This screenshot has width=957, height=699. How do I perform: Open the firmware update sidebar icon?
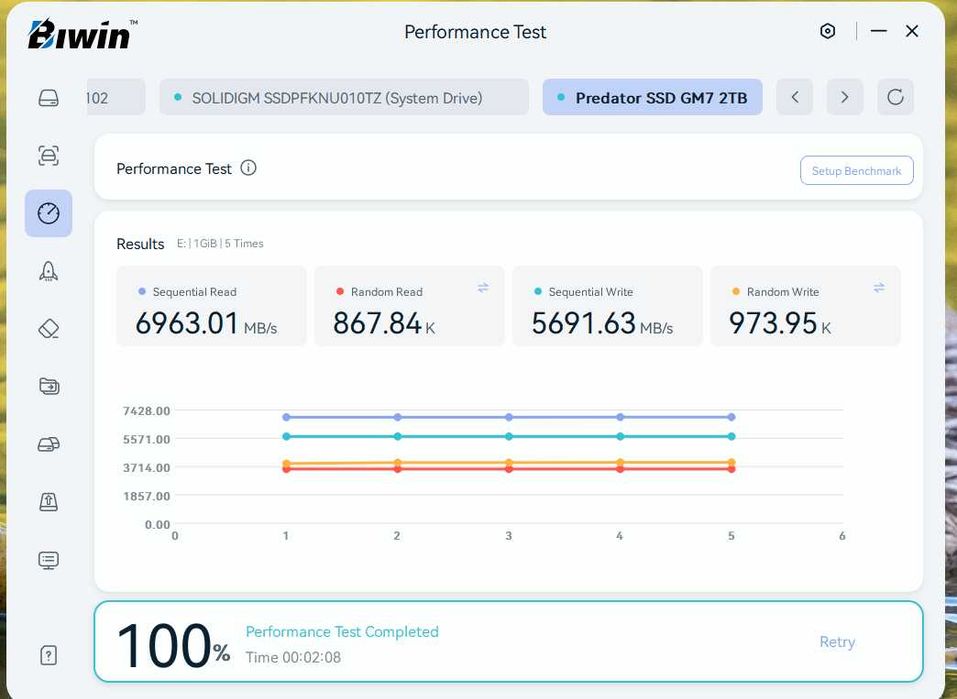click(48, 501)
